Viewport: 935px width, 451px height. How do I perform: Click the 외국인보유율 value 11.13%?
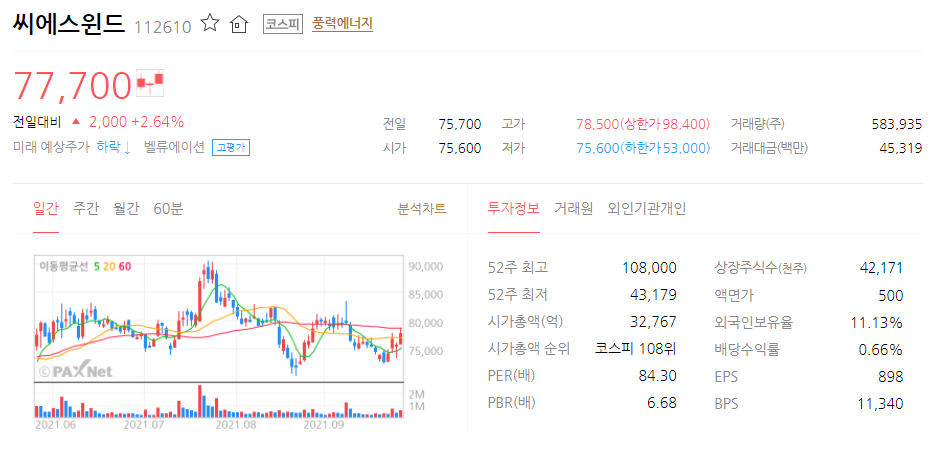coord(877,323)
